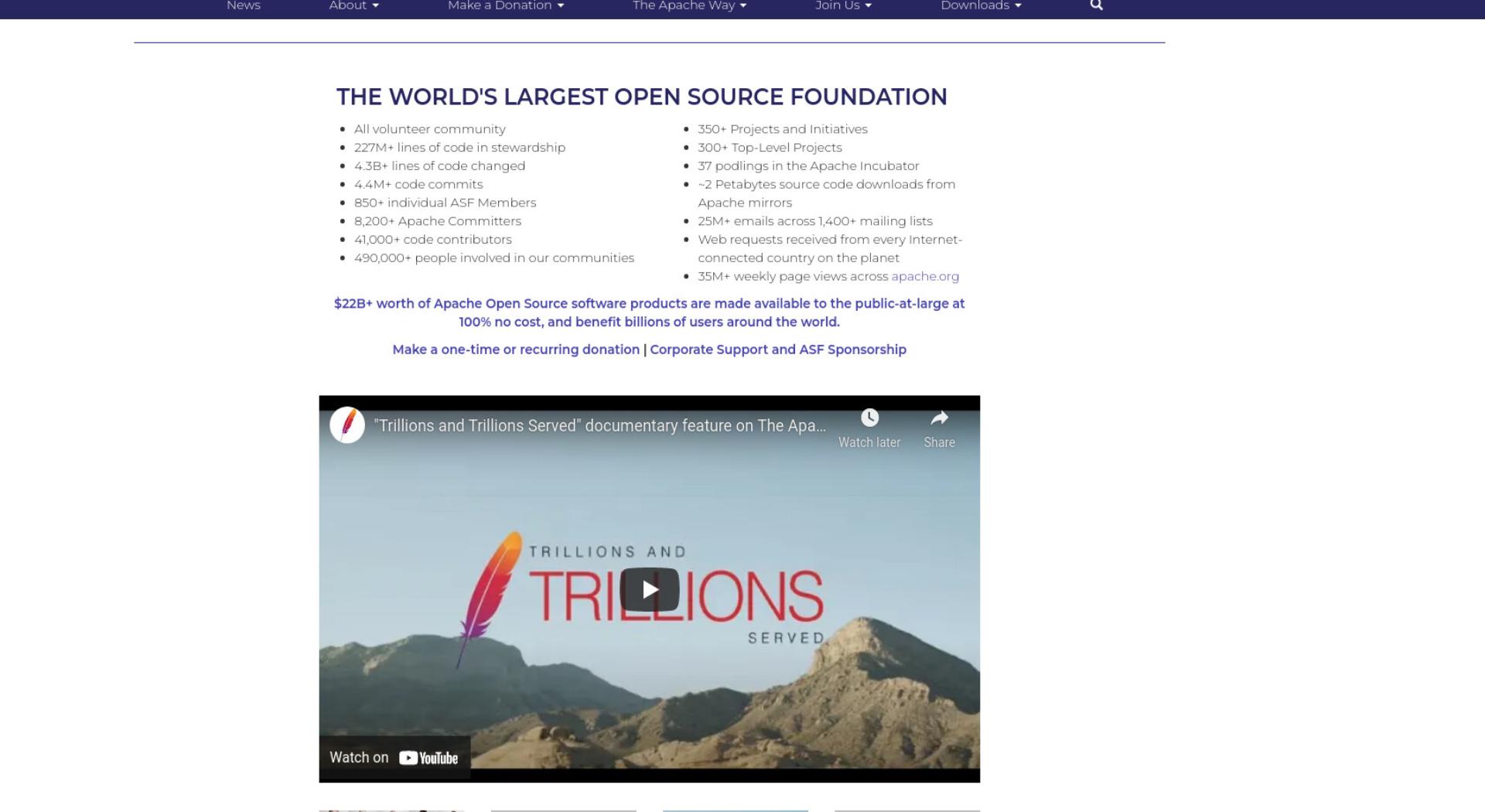Expand the Downloads dropdown menu
Viewport: 1485px width, 812px height.
[981, 5]
